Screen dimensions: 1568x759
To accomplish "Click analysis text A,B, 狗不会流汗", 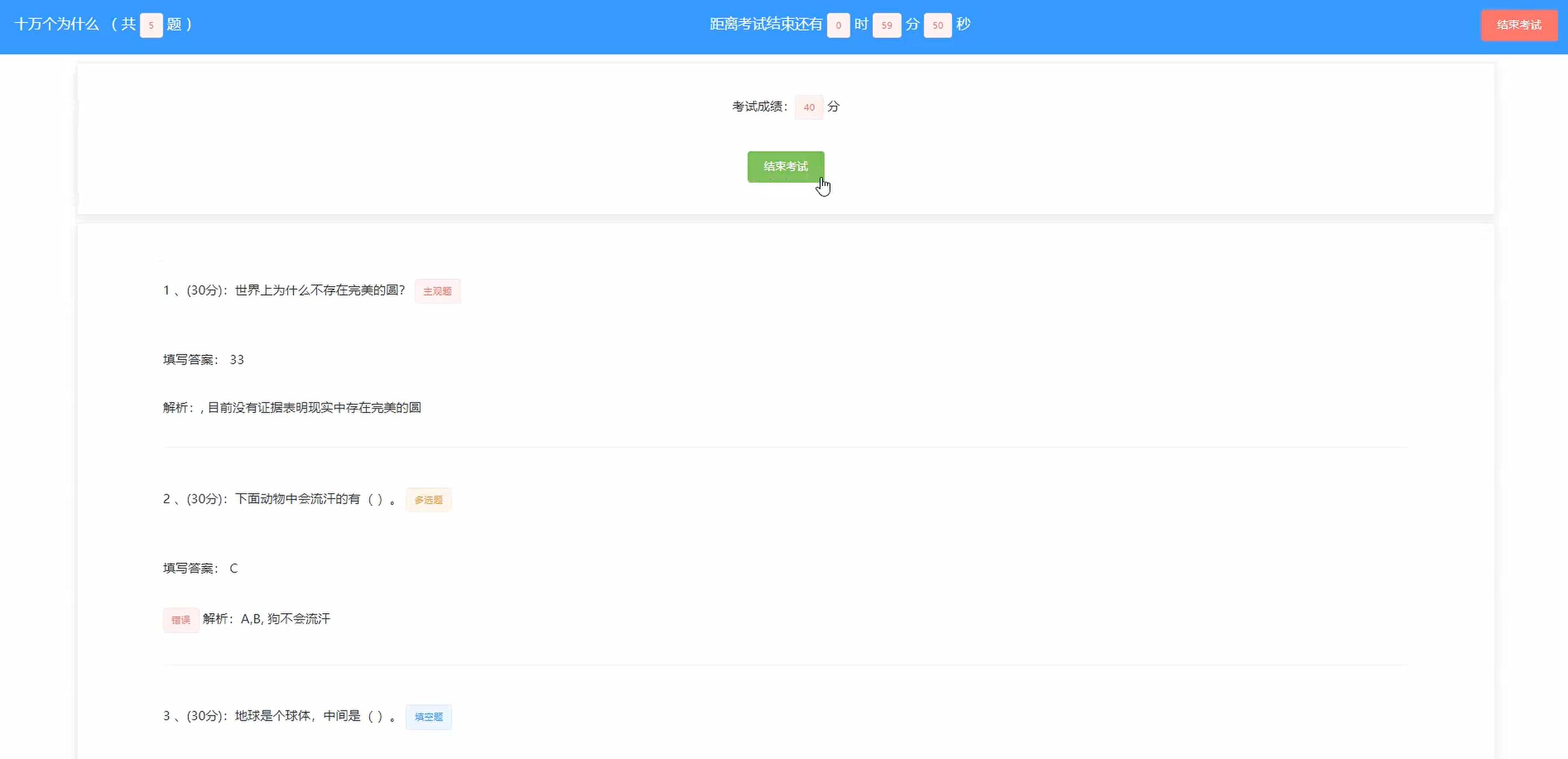I will [285, 619].
